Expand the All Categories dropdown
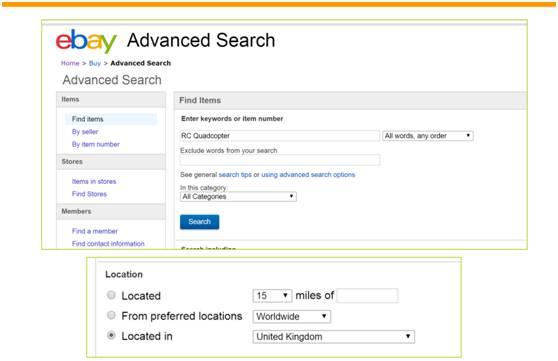Image resolution: width=558 pixels, height=361 pixels. pyautogui.click(x=238, y=197)
